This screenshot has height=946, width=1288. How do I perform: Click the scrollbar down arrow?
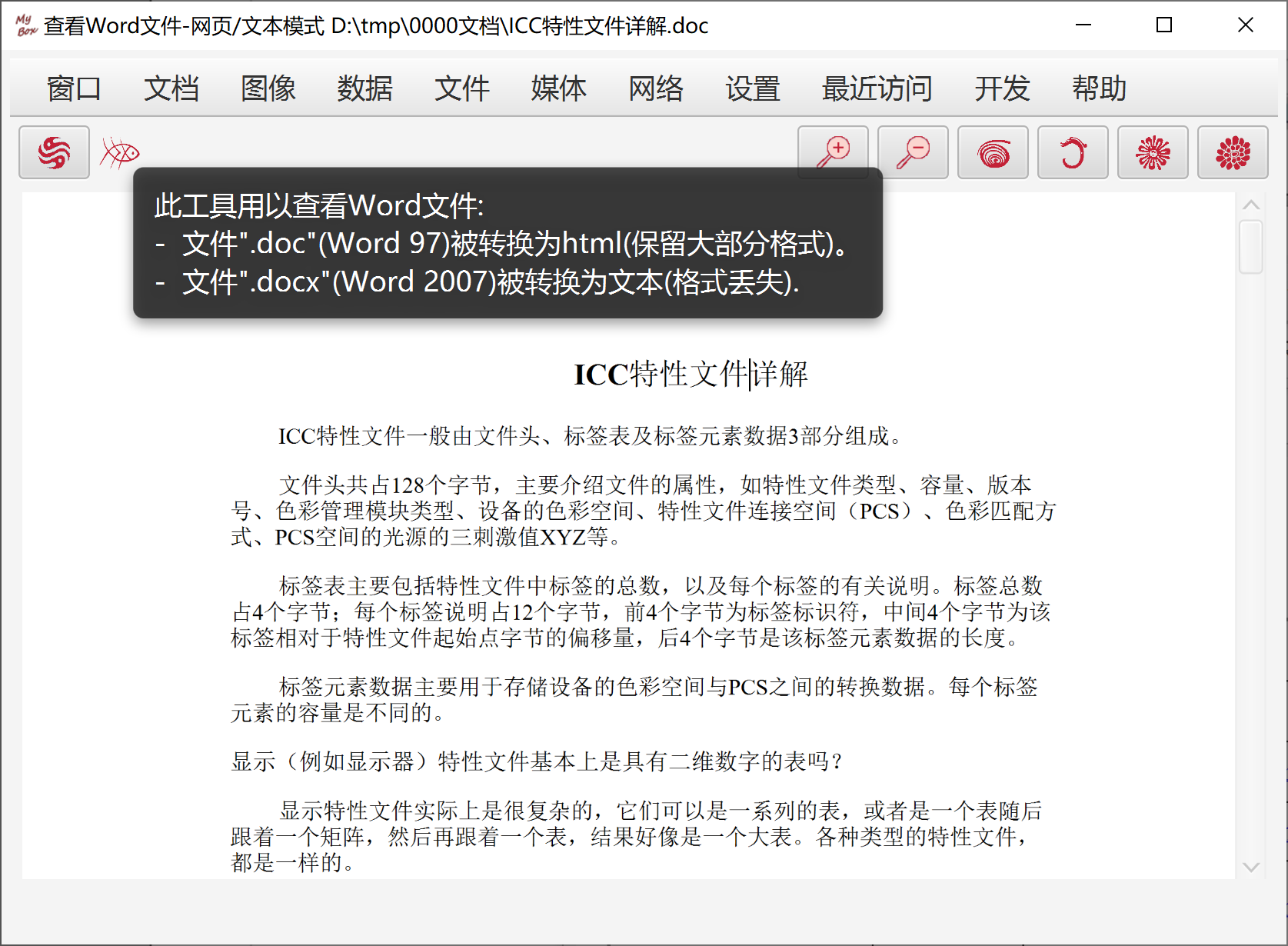(x=1251, y=867)
